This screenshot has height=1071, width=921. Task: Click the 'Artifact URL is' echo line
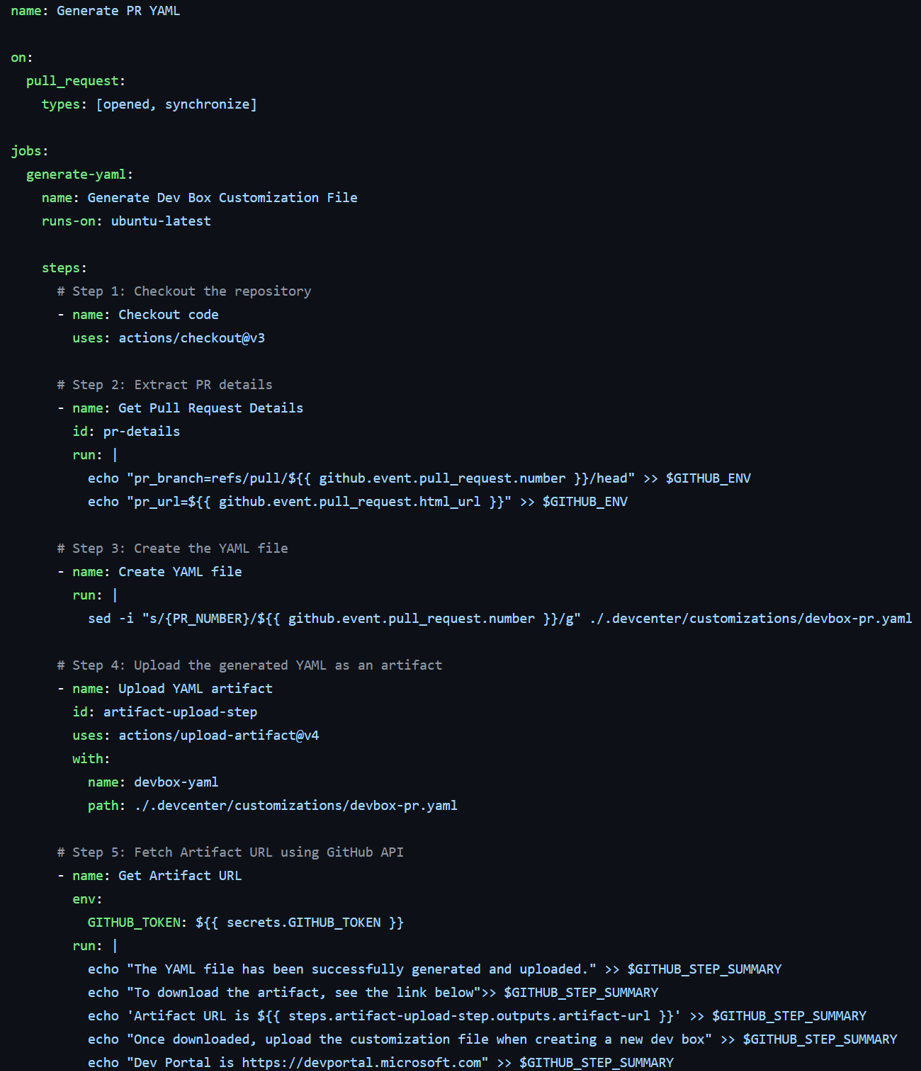(x=477, y=1016)
